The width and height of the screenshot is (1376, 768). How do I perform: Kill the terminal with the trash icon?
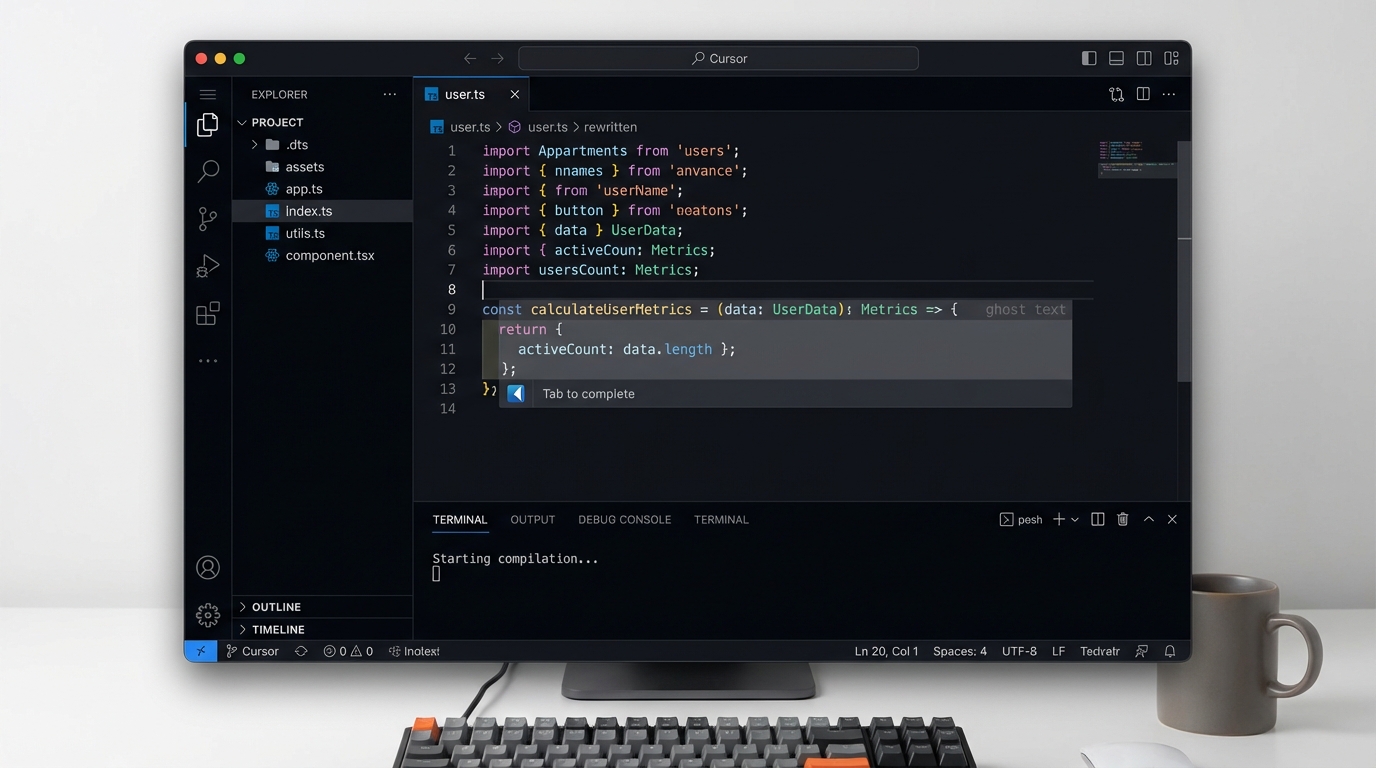point(1122,519)
